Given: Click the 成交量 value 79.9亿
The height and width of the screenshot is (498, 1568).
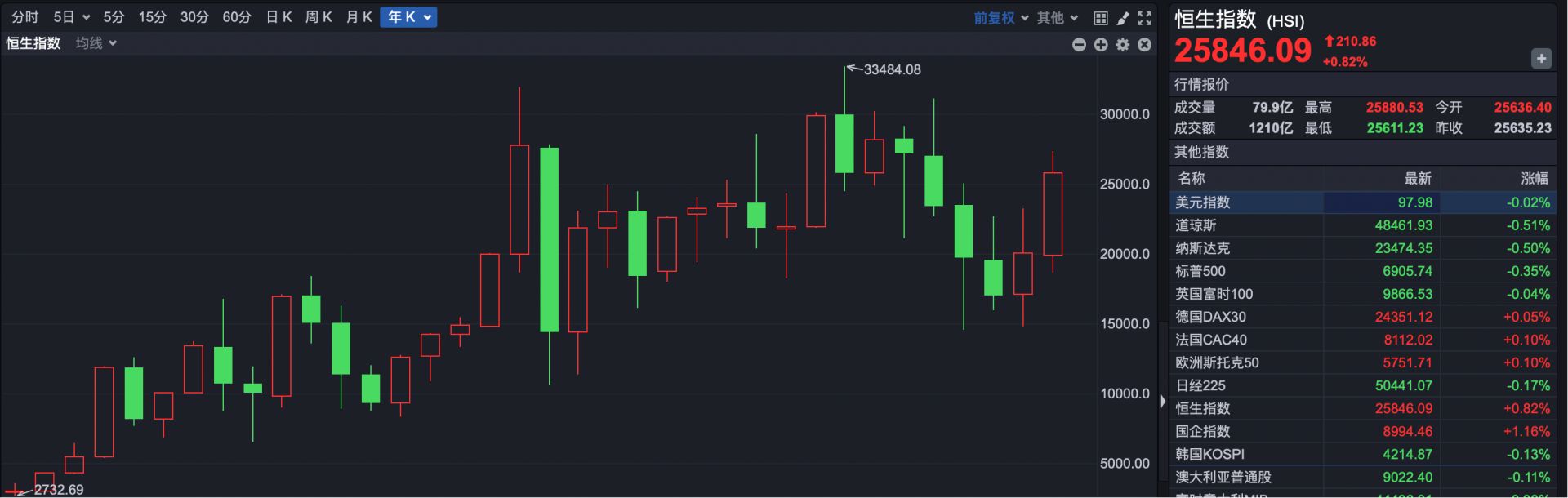Looking at the screenshot, I should pos(1272,108).
